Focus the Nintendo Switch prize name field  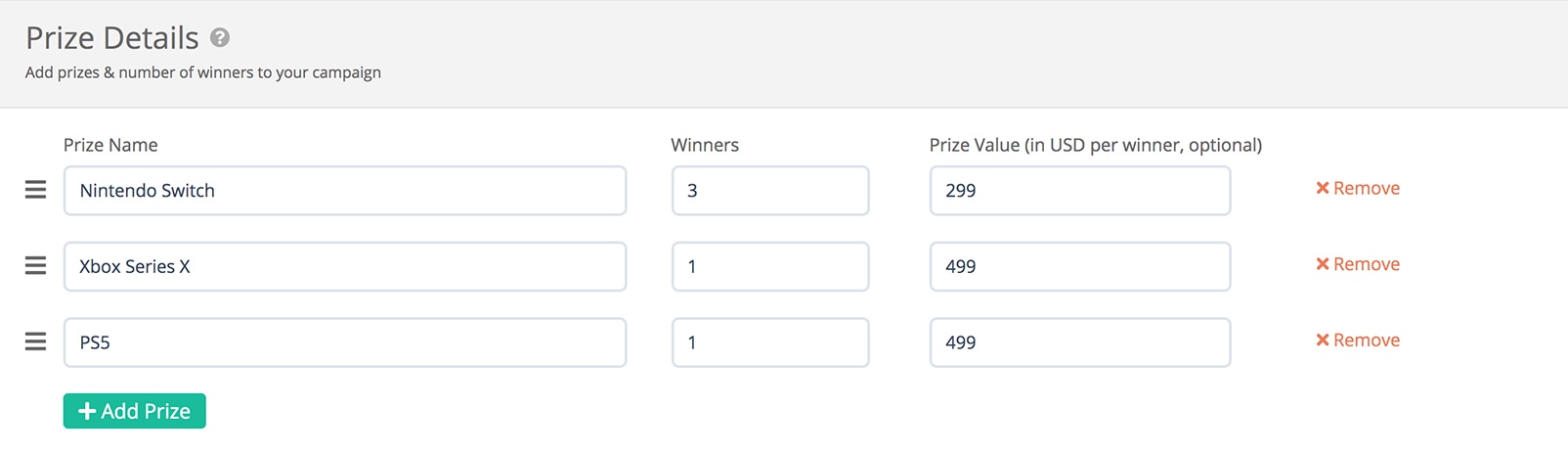point(345,191)
